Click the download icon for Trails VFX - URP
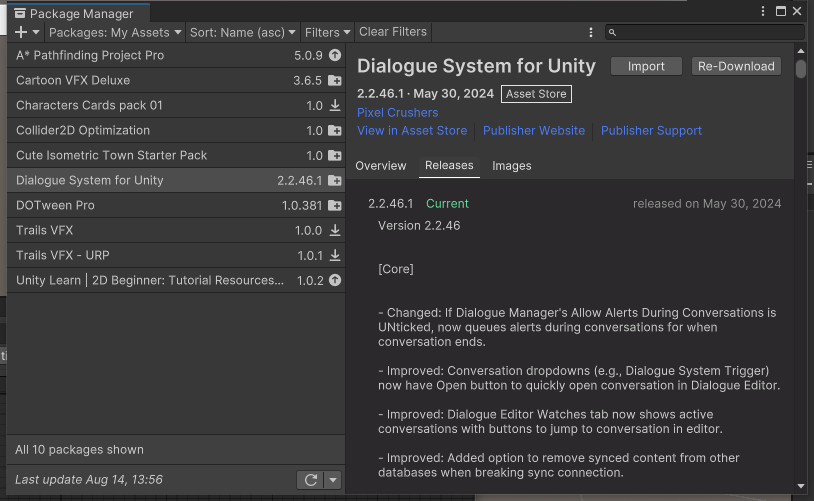Image resolution: width=814 pixels, height=501 pixels. [335, 255]
